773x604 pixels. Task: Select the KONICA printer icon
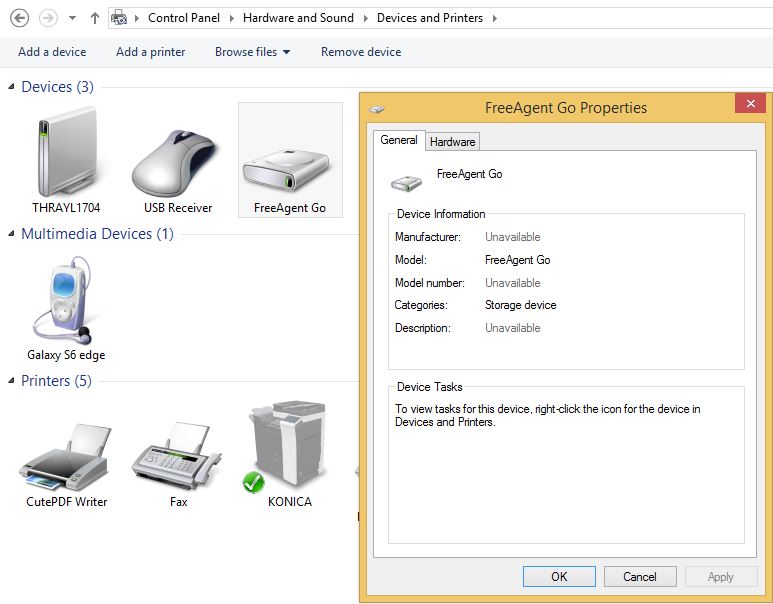tap(286, 446)
